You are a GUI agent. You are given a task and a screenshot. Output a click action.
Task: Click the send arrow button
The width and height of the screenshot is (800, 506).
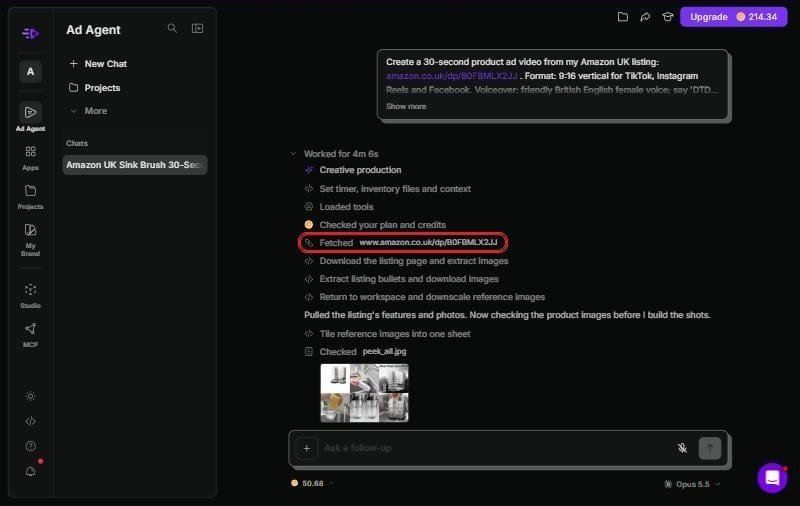coord(710,448)
